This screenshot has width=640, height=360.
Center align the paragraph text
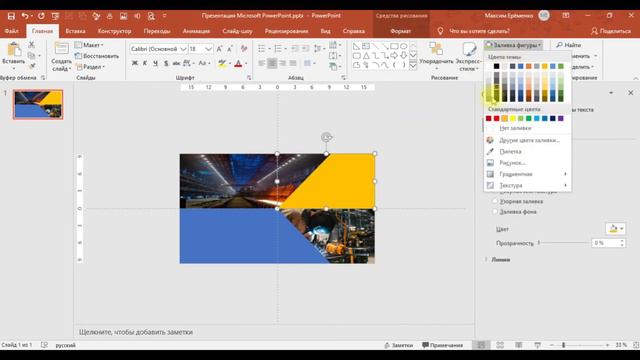(x=272, y=63)
